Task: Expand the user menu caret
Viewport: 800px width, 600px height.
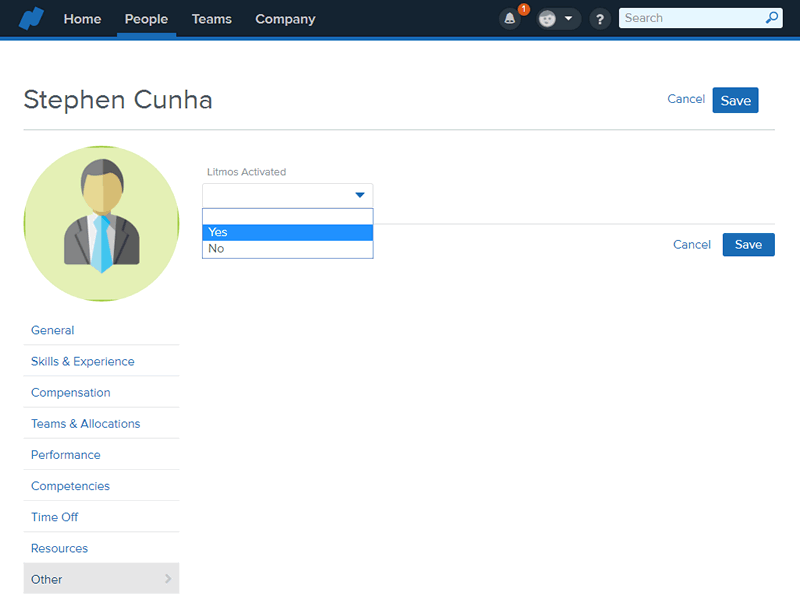Action: point(568,19)
